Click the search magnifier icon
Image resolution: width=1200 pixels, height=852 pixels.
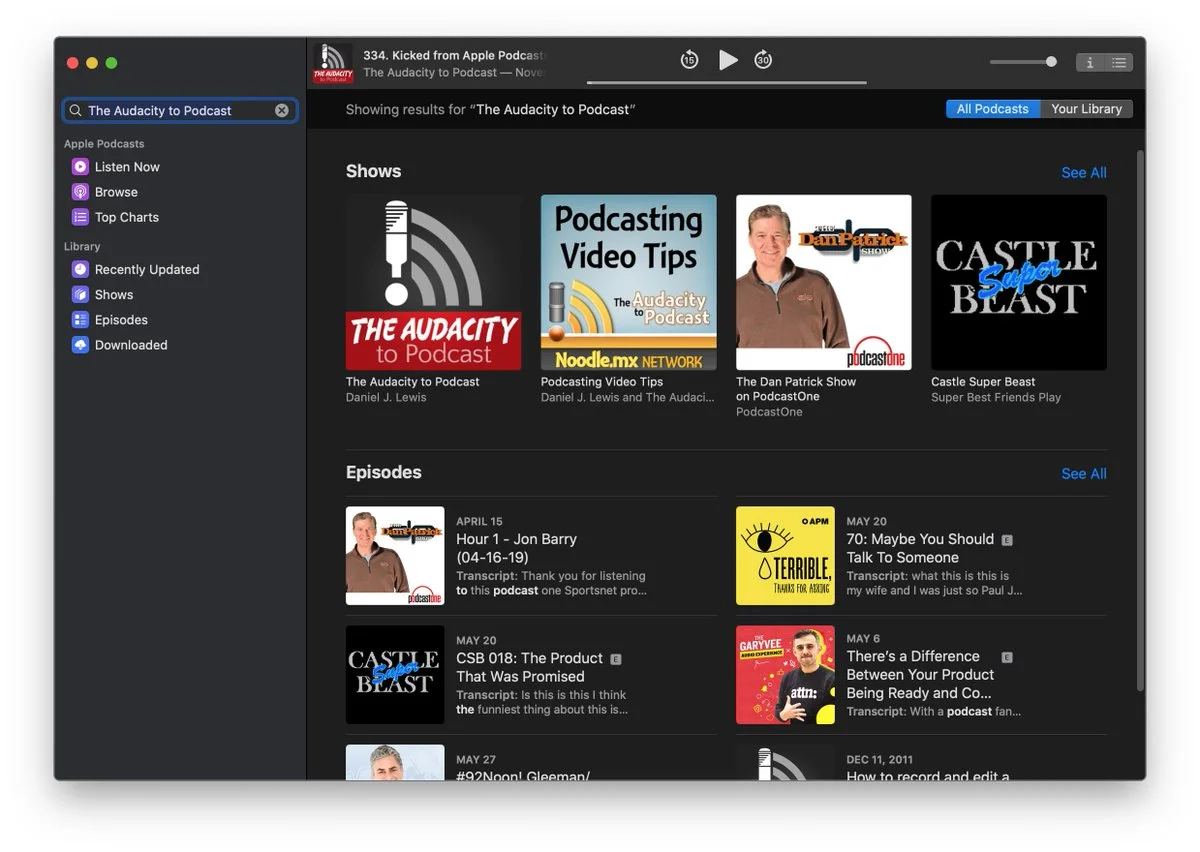point(76,111)
